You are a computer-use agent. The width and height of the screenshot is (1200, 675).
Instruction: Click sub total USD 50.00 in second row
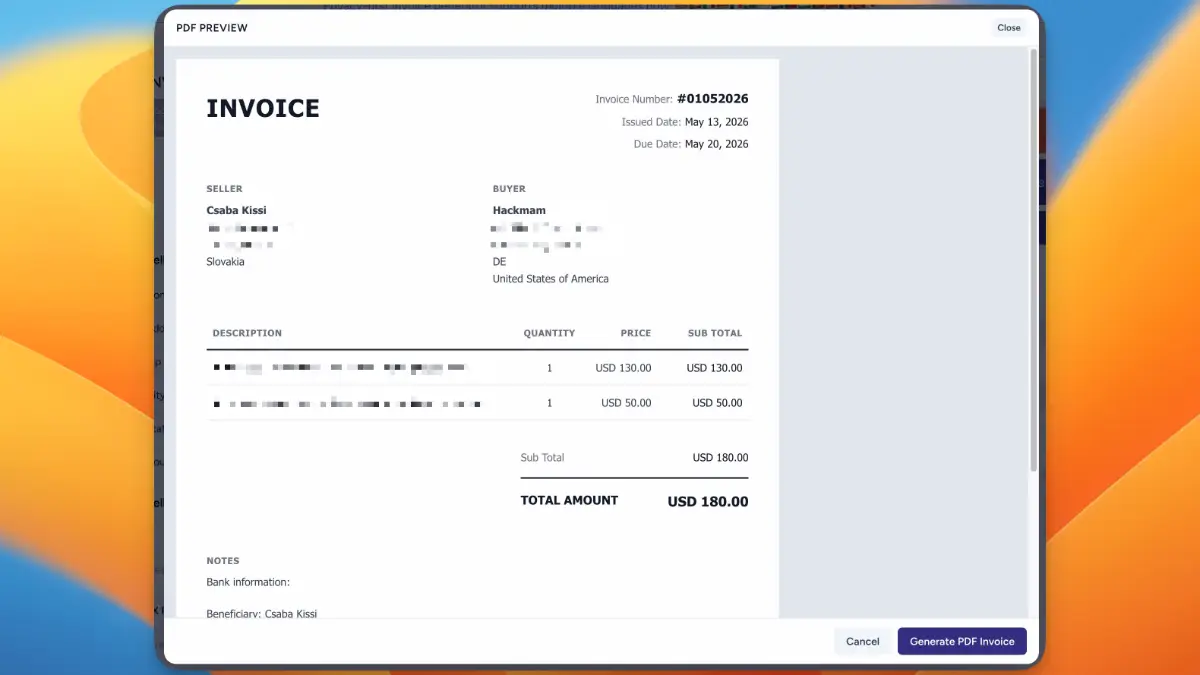click(x=717, y=403)
